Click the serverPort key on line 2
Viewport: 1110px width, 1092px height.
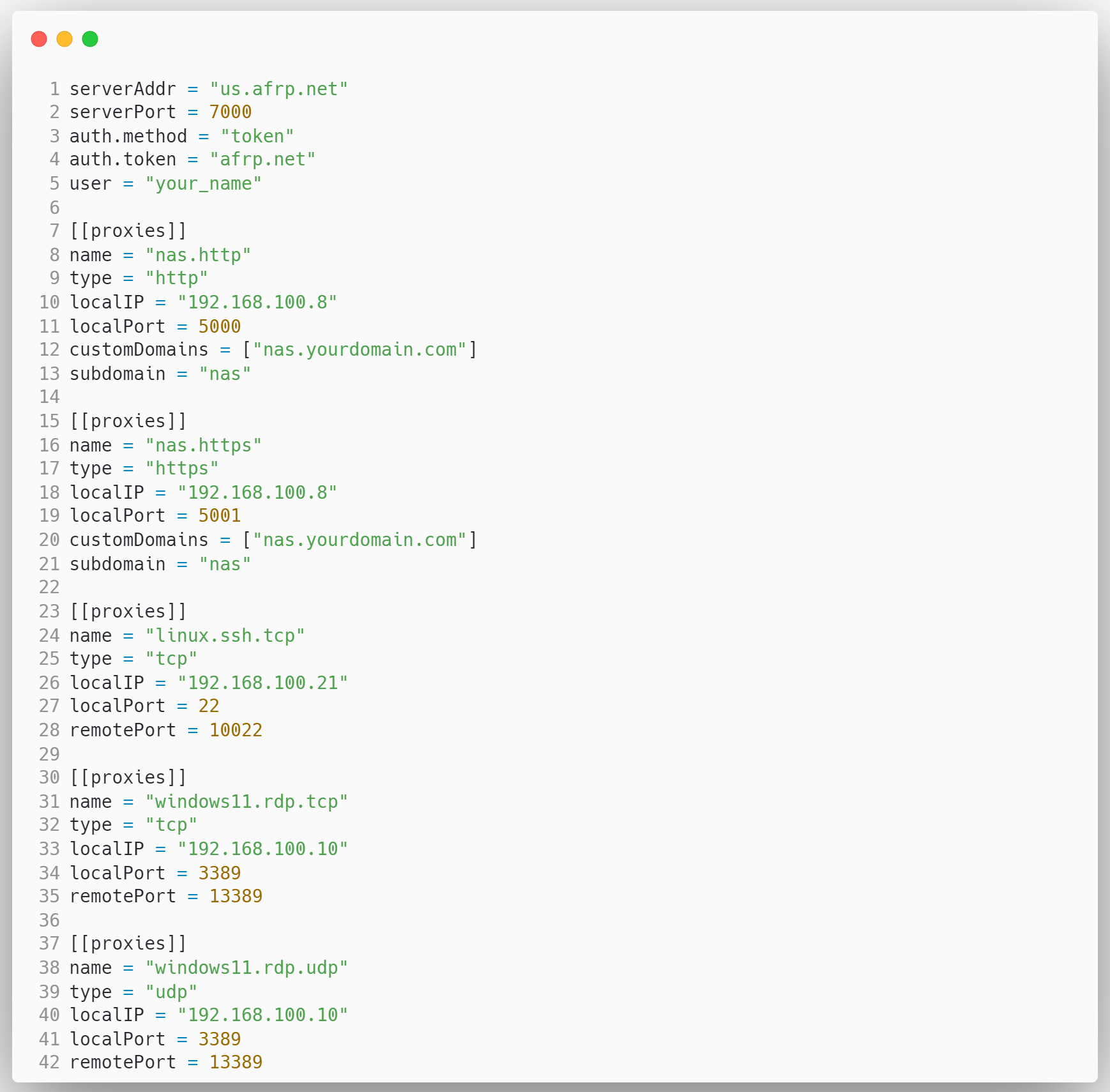[x=123, y=112]
